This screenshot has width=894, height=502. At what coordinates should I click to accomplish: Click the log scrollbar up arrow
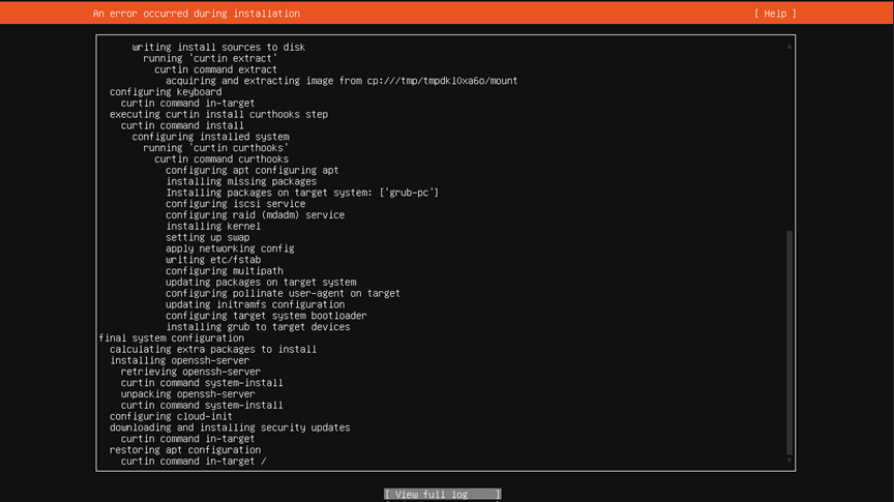click(789, 47)
